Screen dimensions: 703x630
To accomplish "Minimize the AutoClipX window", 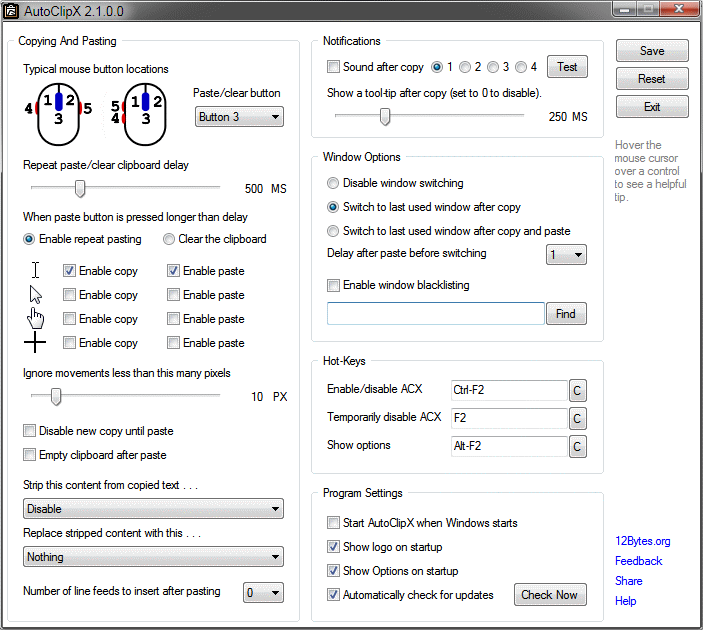I will 625,9.
